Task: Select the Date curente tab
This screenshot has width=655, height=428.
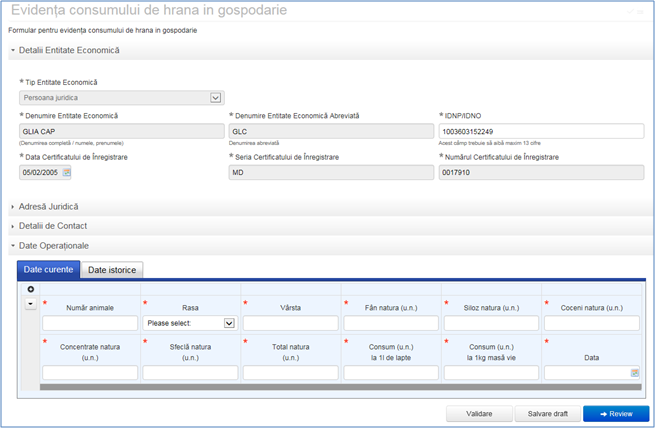Action: (48, 270)
